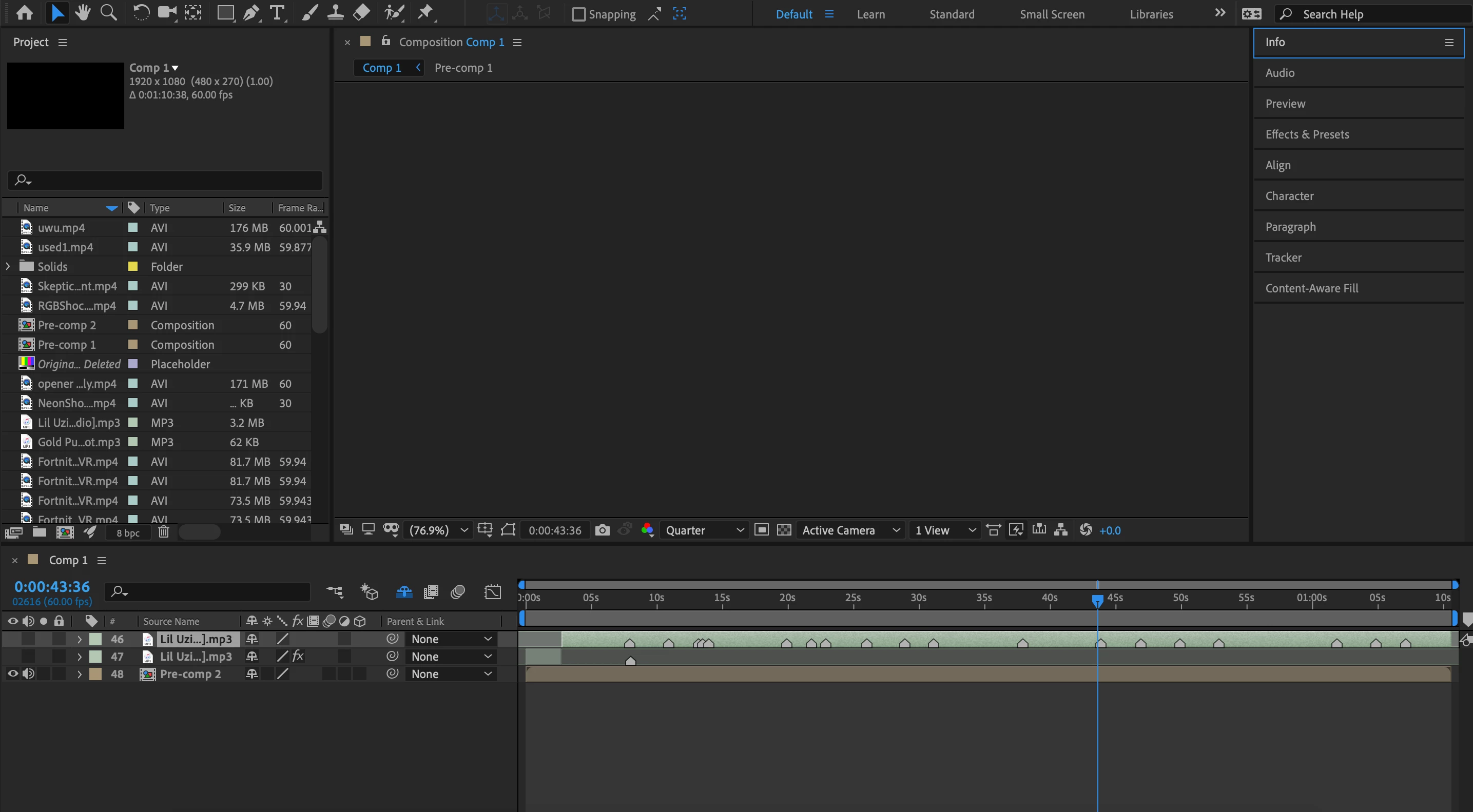Select the Zoom tool

[x=108, y=13]
